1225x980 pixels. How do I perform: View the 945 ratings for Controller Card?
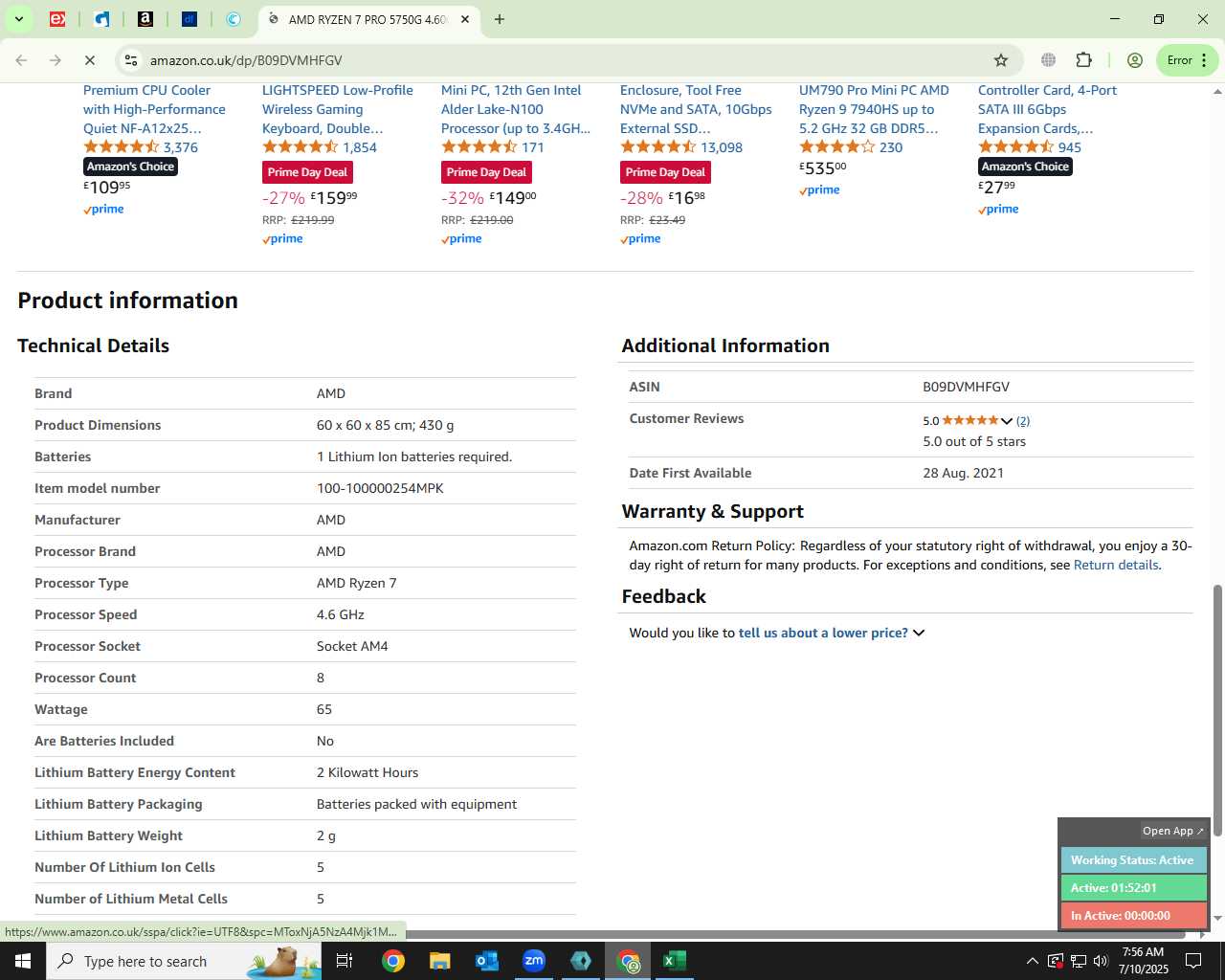pos(1070,147)
